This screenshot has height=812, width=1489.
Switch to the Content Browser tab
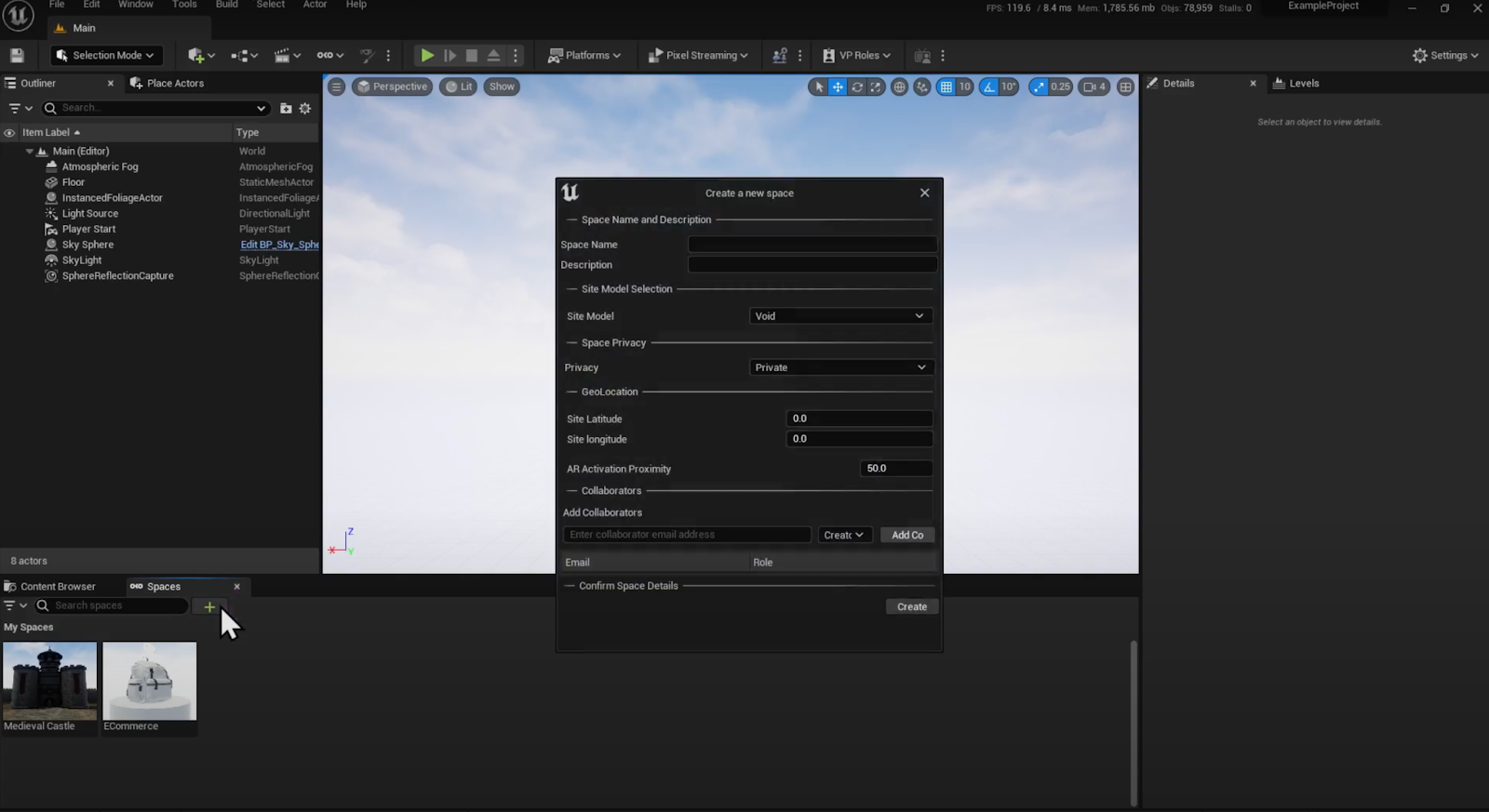(x=58, y=587)
